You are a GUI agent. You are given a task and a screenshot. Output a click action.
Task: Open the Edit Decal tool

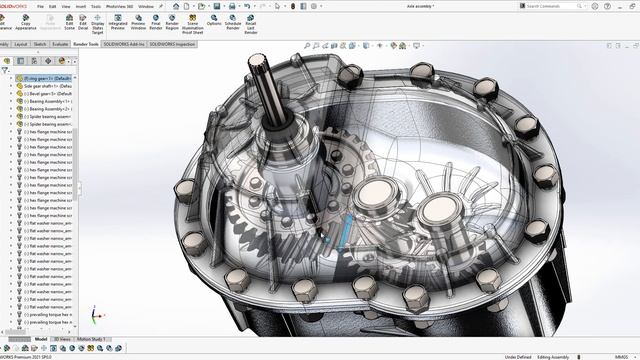coord(83,22)
